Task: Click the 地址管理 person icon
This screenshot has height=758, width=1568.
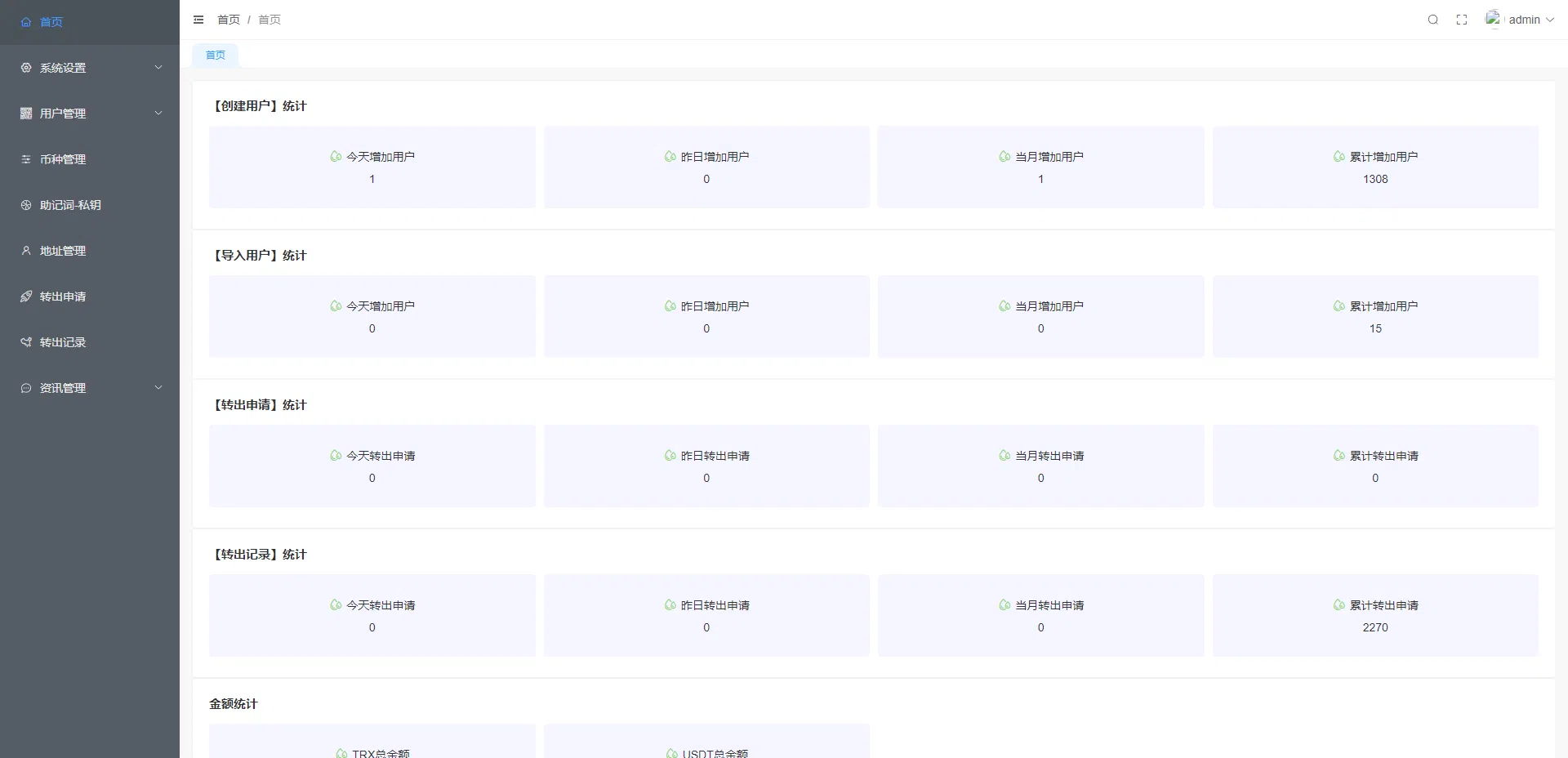Action: click(26, 251)
